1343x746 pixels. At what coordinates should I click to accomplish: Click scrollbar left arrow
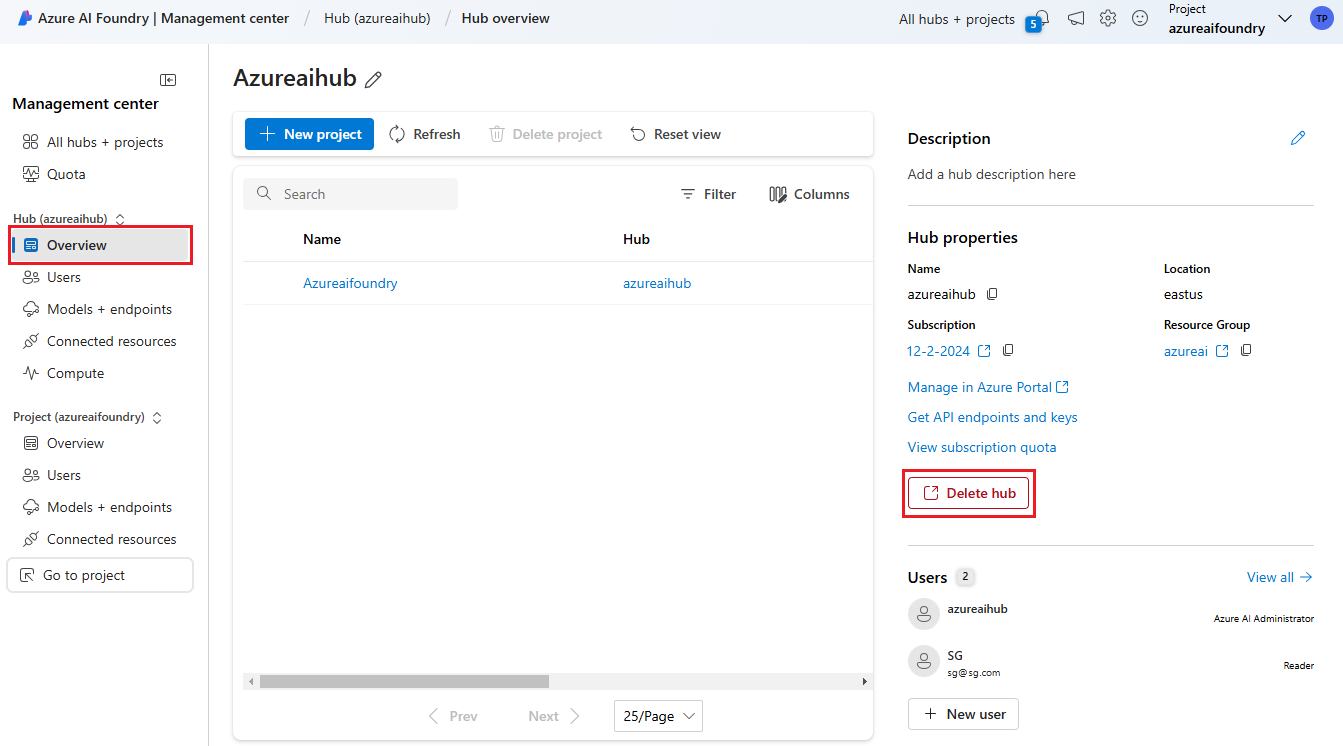coord(250,681)
